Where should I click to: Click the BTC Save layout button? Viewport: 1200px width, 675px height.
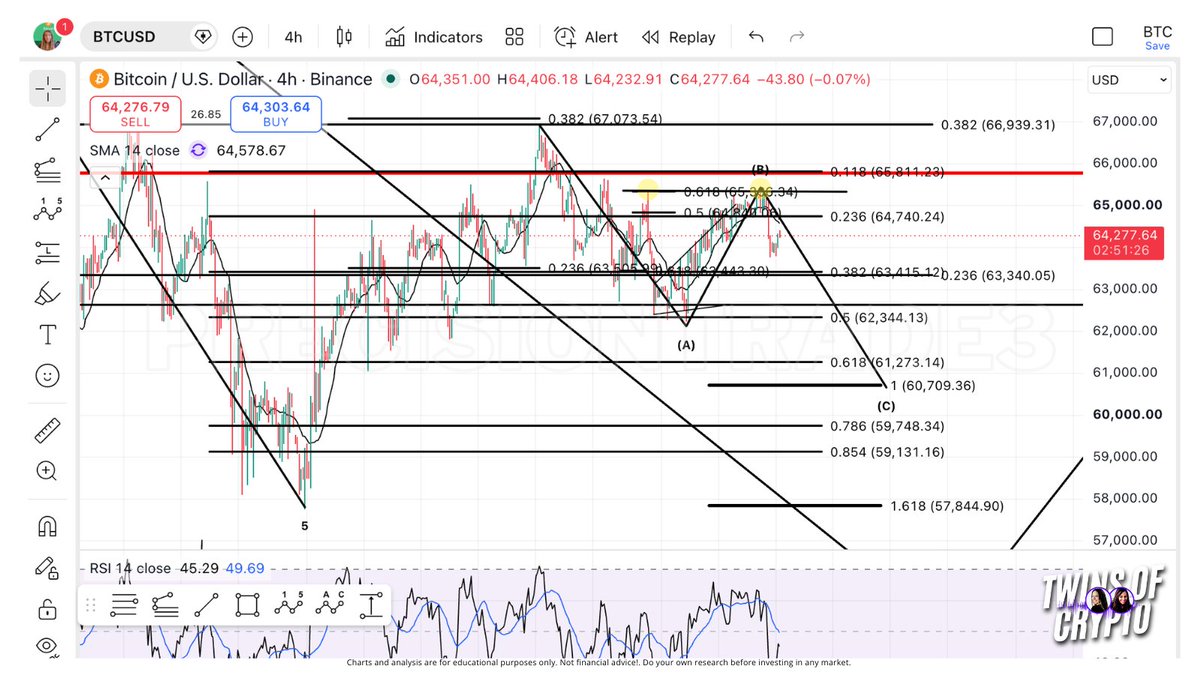click(1157, 38)
